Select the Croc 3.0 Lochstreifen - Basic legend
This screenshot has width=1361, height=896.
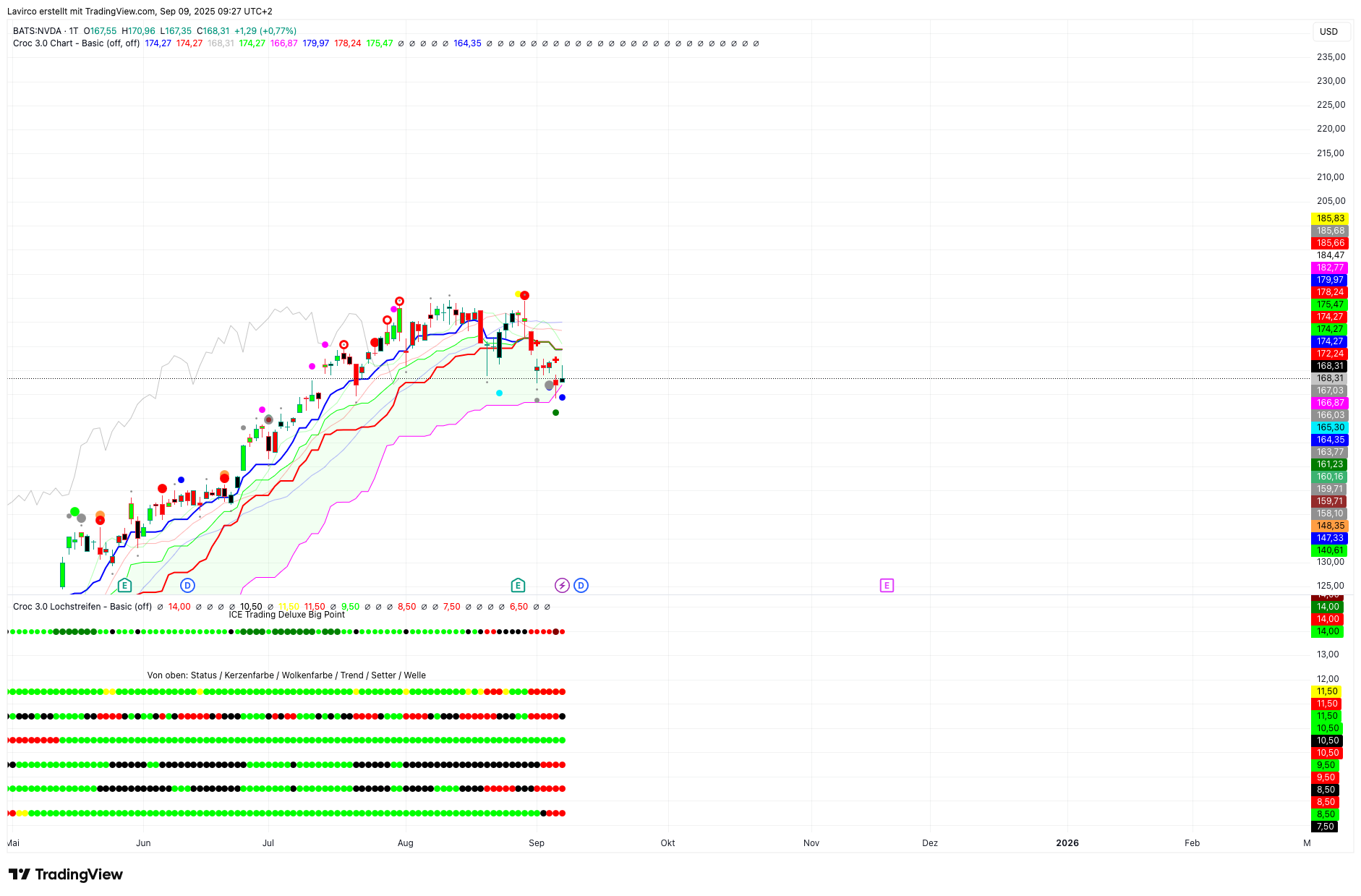pyautogui.click(x=82, y=607)
